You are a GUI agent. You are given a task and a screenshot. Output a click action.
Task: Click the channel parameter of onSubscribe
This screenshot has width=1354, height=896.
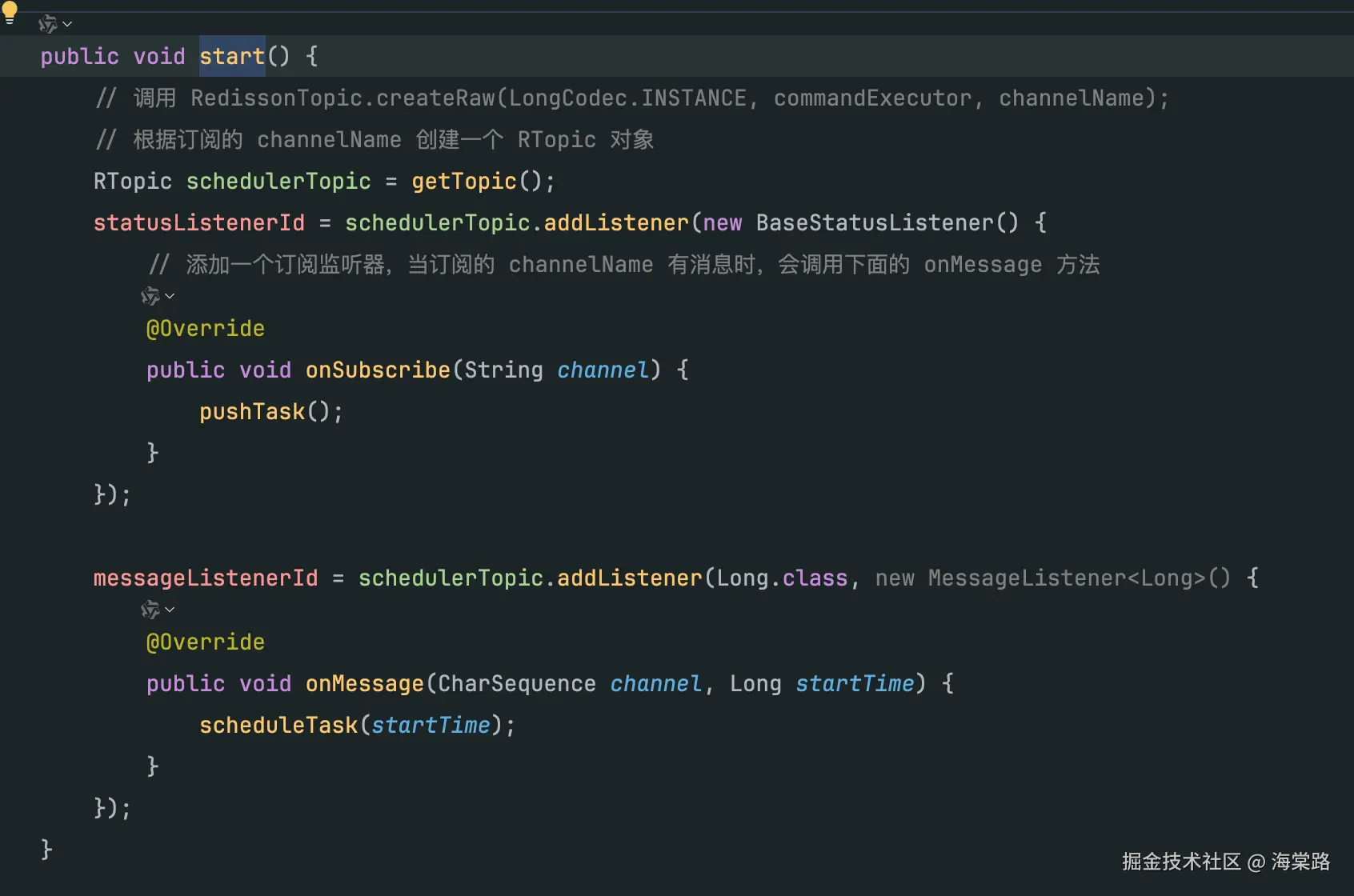[603, 370]
